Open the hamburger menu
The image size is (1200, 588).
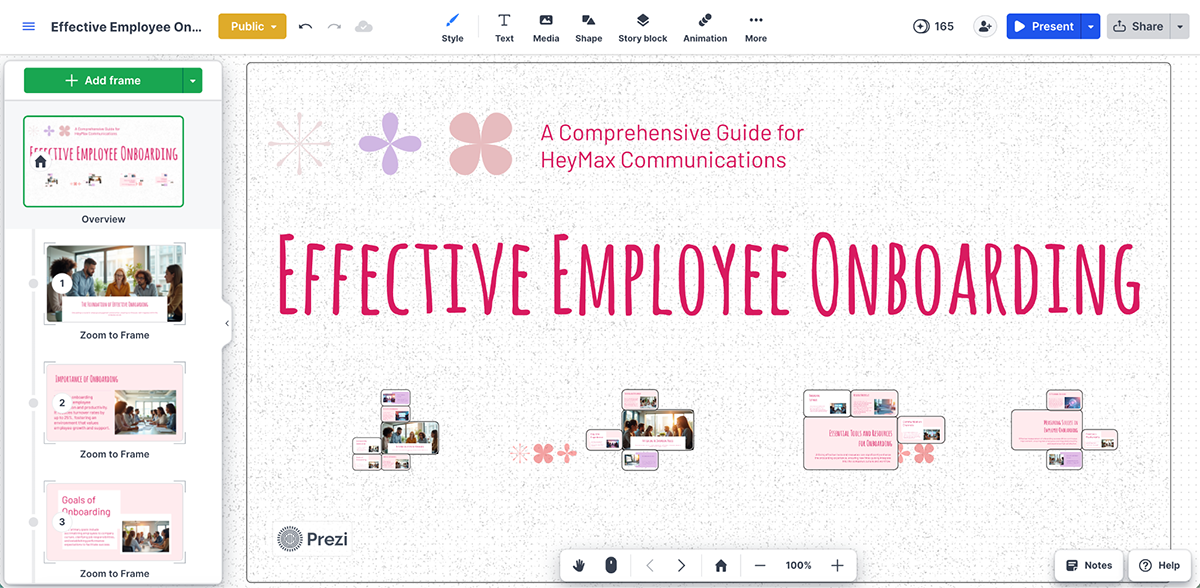[x=28, y=26]
